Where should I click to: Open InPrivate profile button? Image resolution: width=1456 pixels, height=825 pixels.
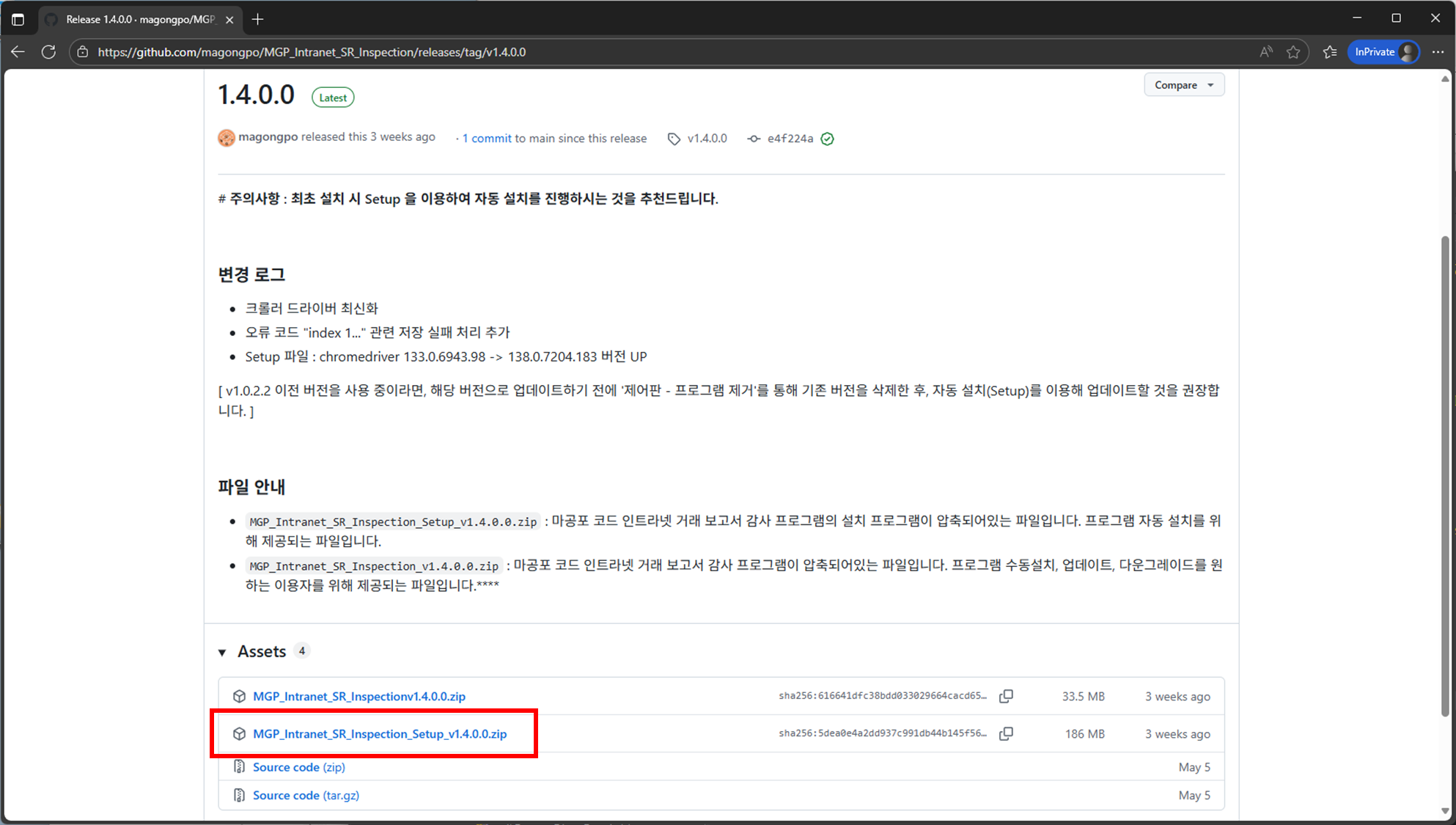[1383, 52]
